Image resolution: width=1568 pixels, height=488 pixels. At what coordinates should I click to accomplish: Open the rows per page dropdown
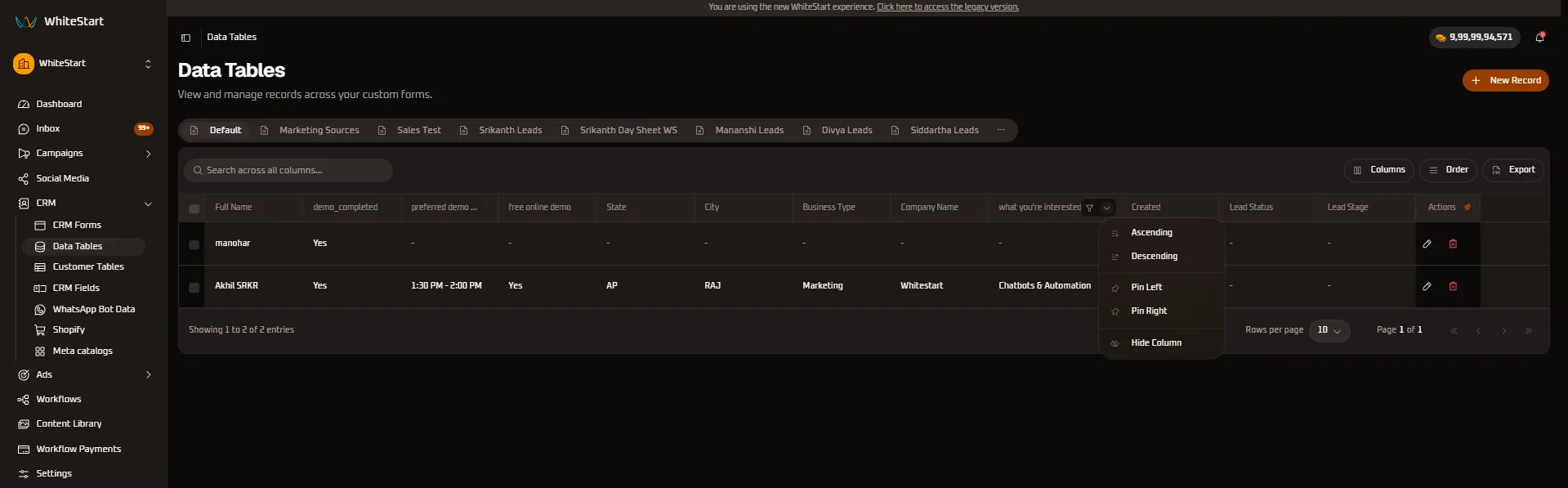point(1329,330)
